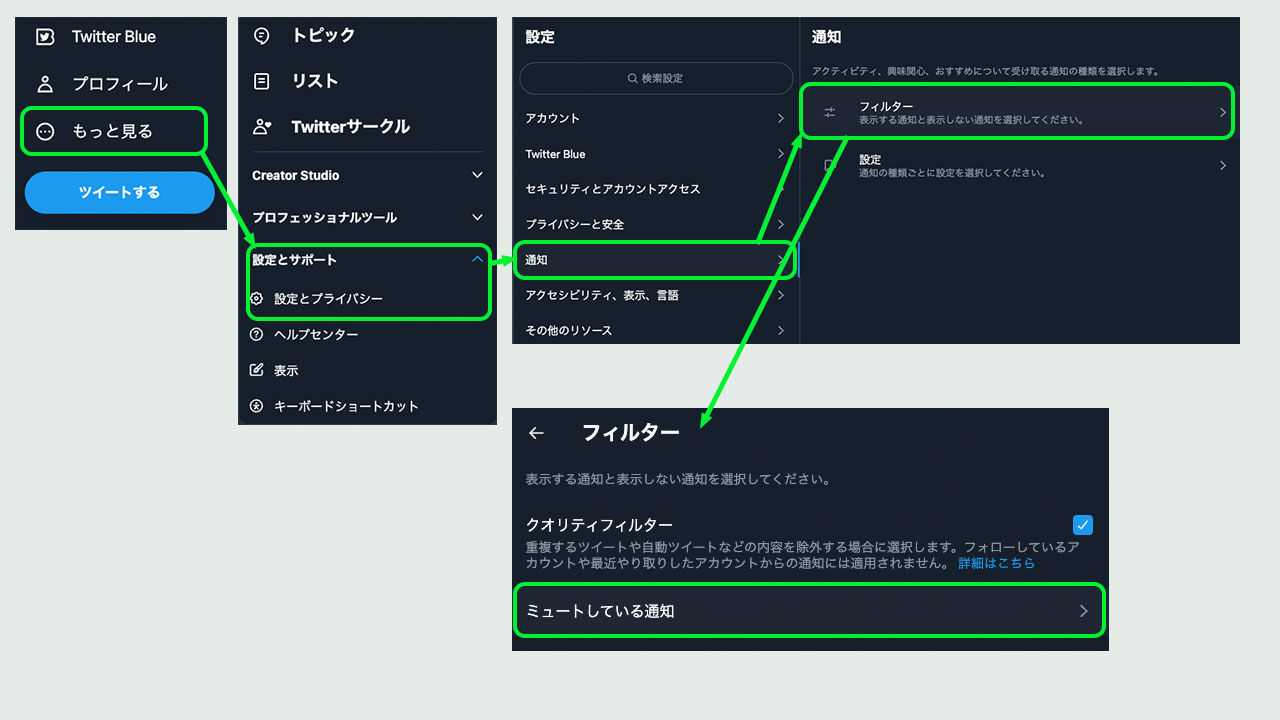Click chevron on その他のリソース row
The height and width of the screenshot is (720, 1280).
780,330
